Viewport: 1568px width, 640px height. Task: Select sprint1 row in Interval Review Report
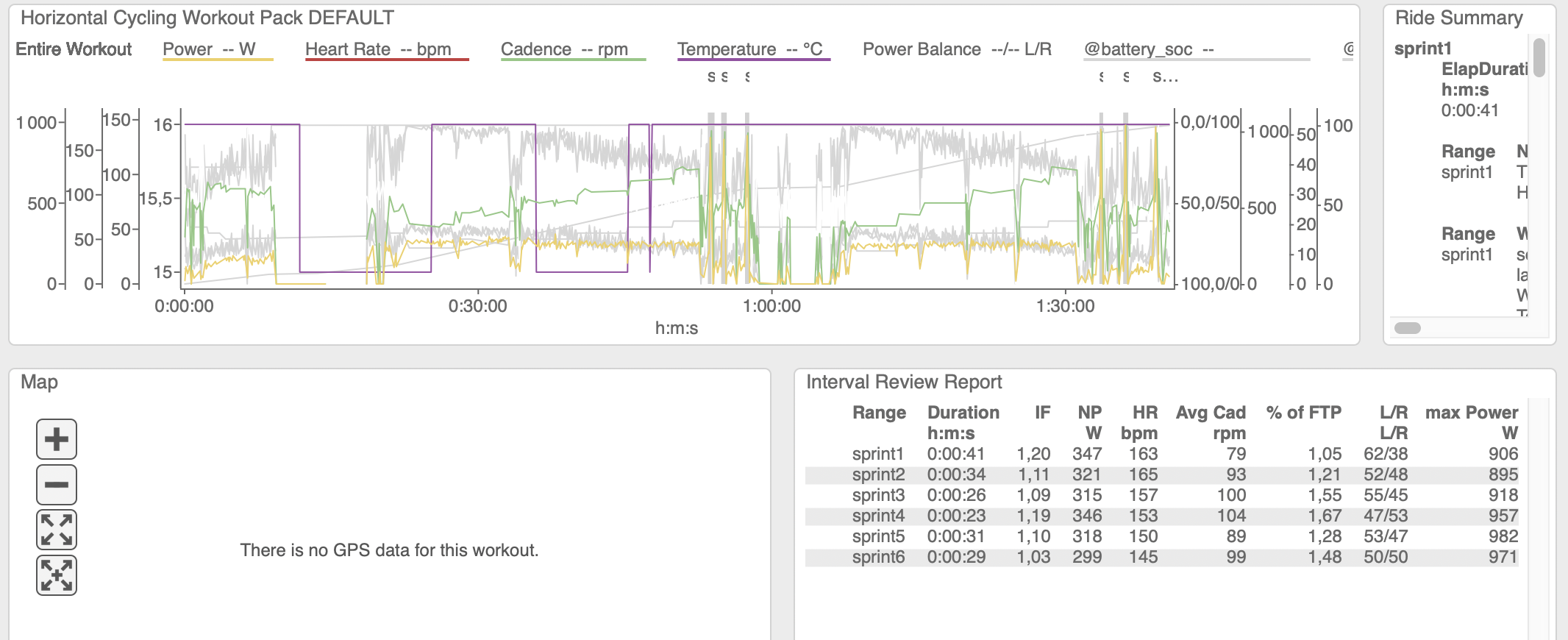[x=878, y=454]
